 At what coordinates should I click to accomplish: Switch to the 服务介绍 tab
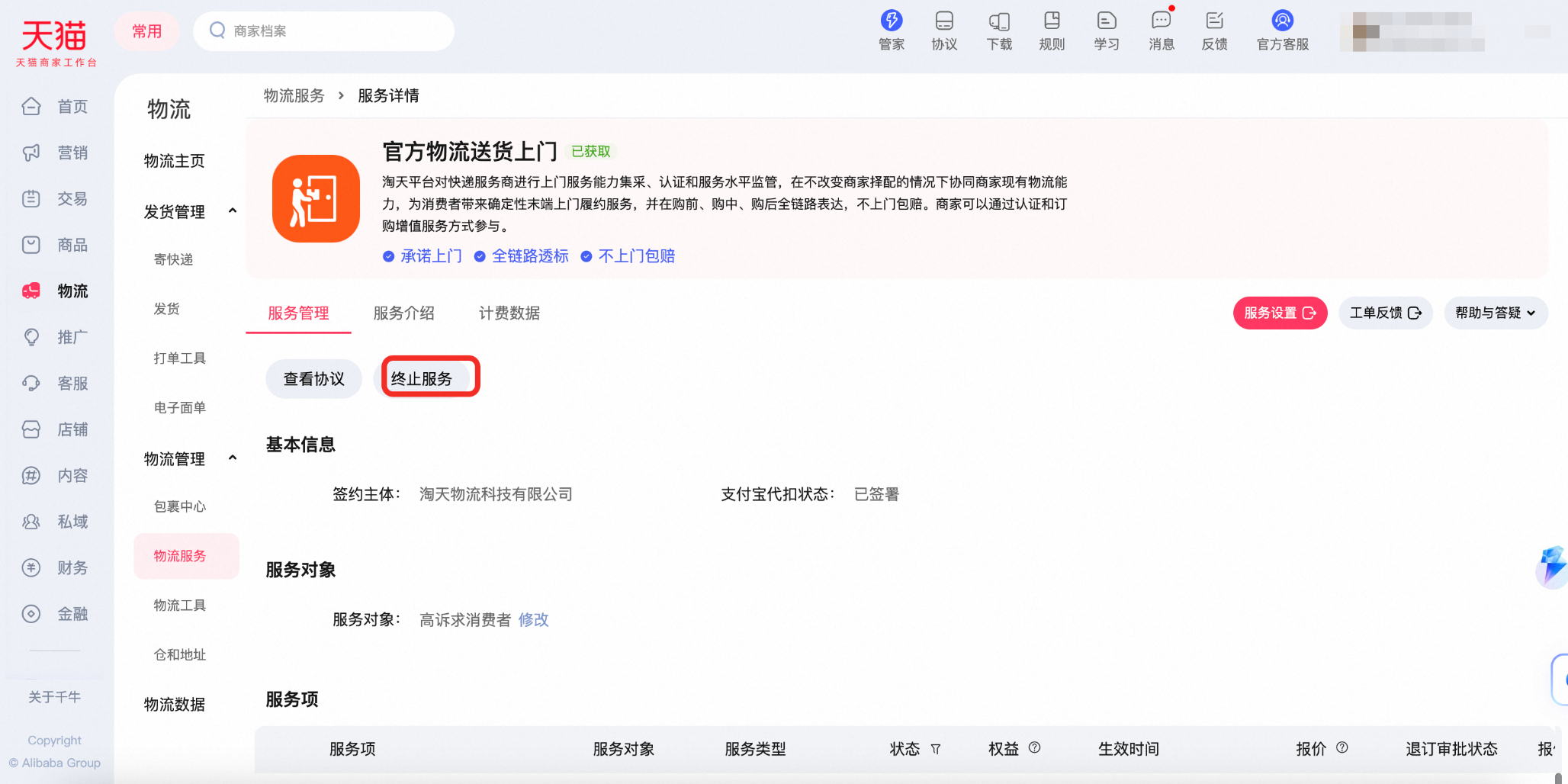(403, 313)
